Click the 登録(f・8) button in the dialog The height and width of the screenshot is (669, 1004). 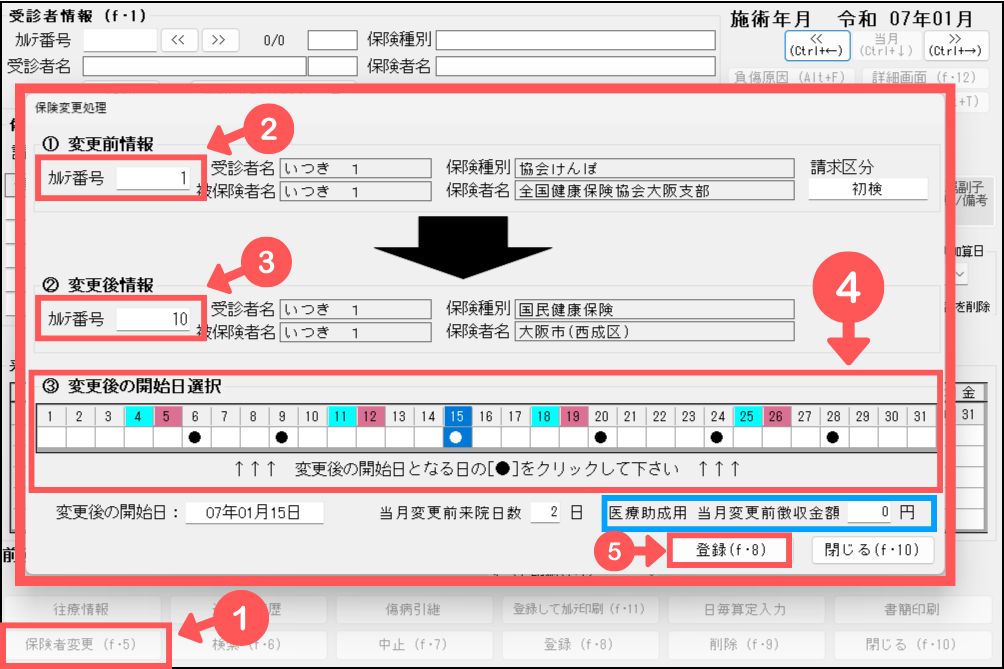729,550
